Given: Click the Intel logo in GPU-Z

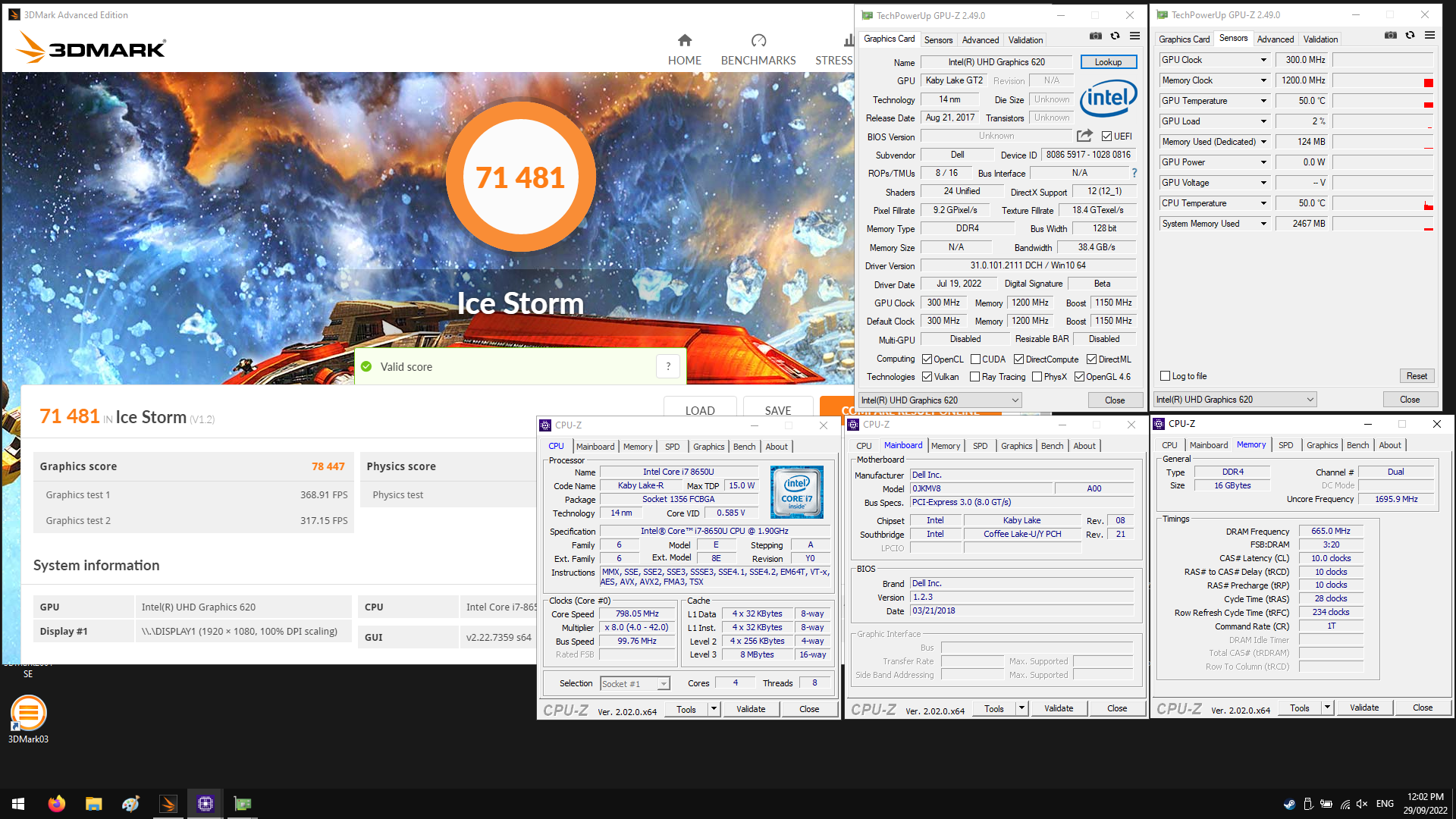Looking at the screenshot, I should [1108, 98].
